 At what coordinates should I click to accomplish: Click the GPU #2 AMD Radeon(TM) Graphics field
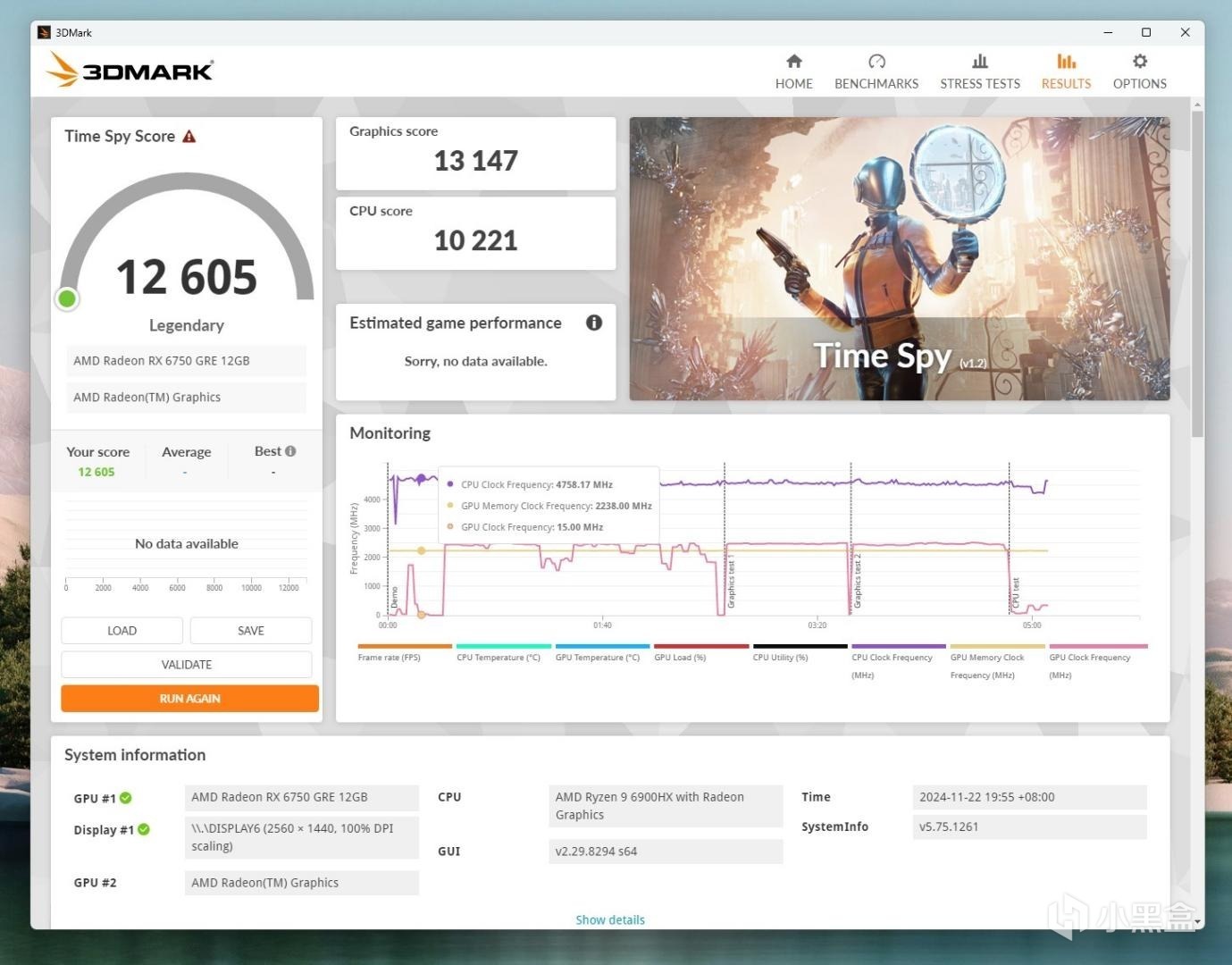[x=302, y=883]
